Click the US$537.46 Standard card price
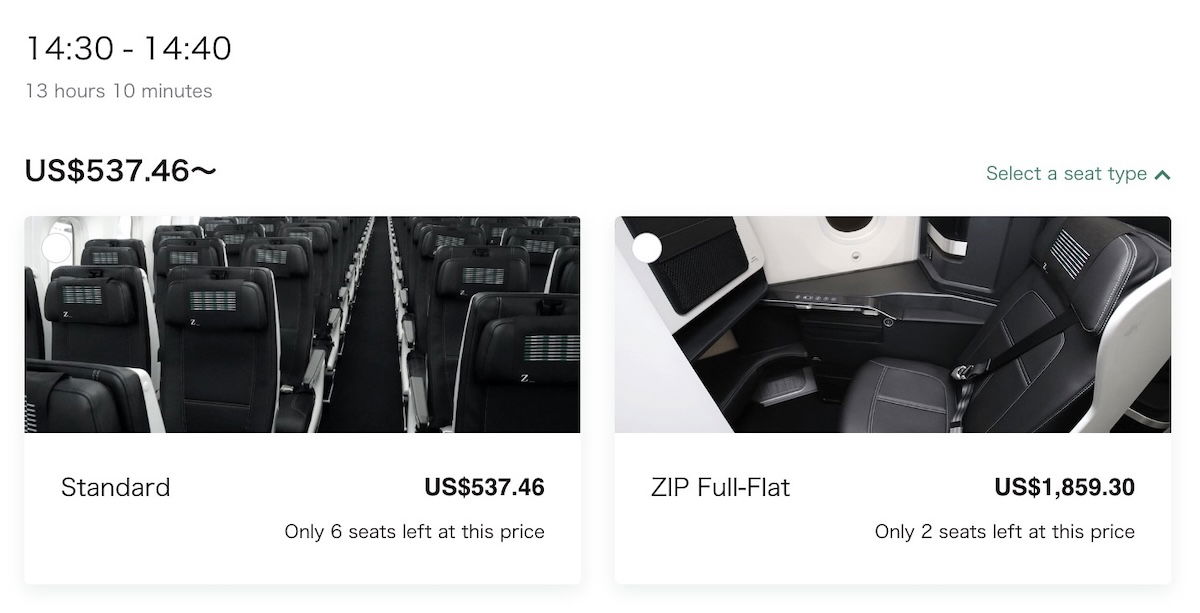1200x613 pixels. (484, 488)
